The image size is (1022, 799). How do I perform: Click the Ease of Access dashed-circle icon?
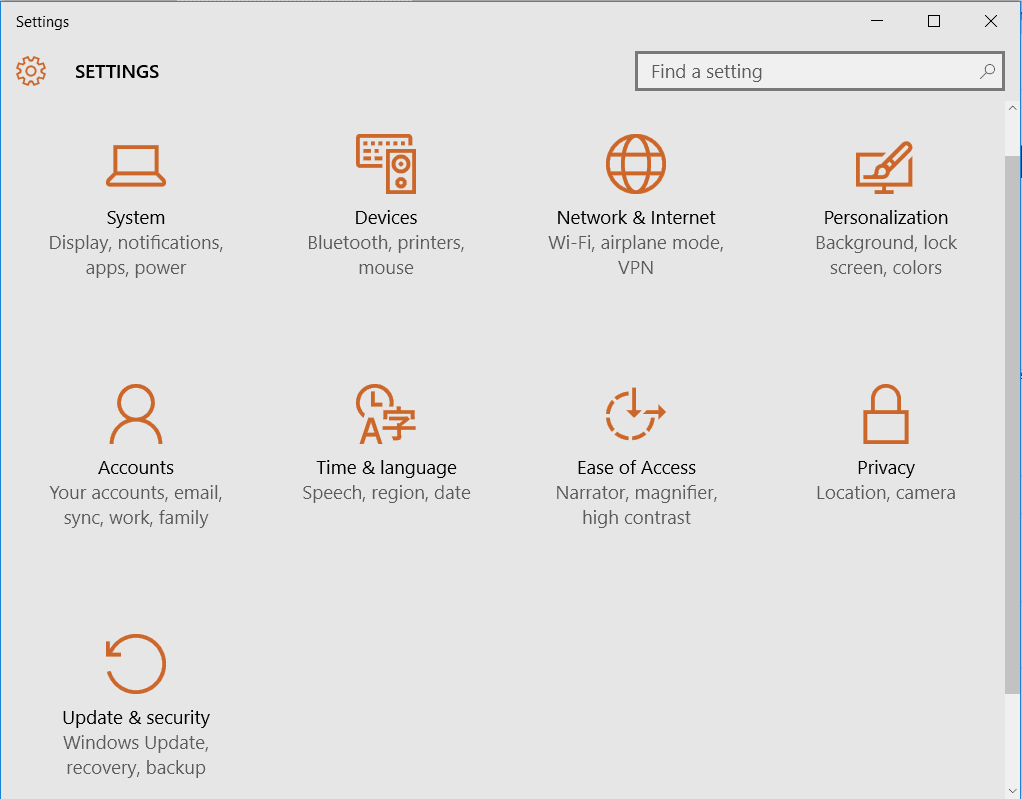pos(635,414)
